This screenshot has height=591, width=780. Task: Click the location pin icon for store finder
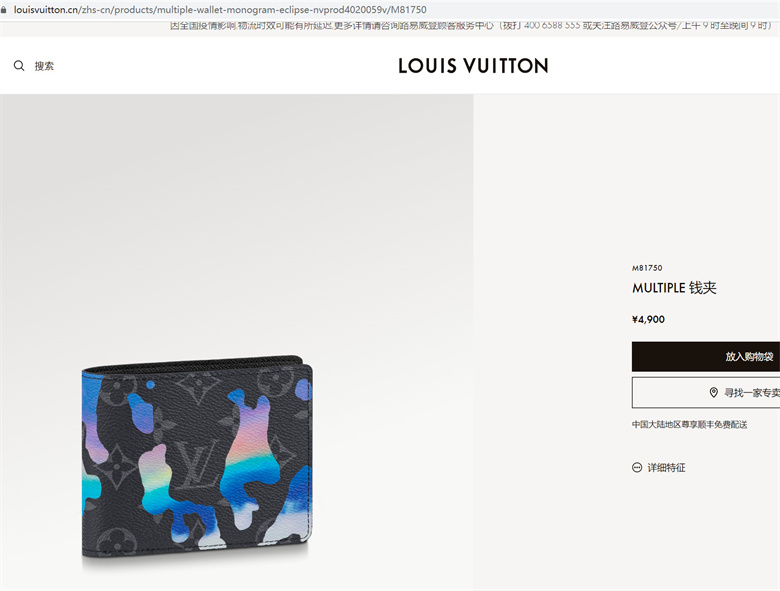(713, 393)
